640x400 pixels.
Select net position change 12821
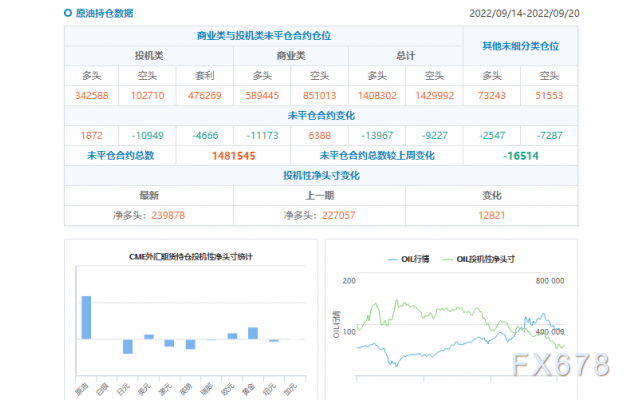point(491,216)
